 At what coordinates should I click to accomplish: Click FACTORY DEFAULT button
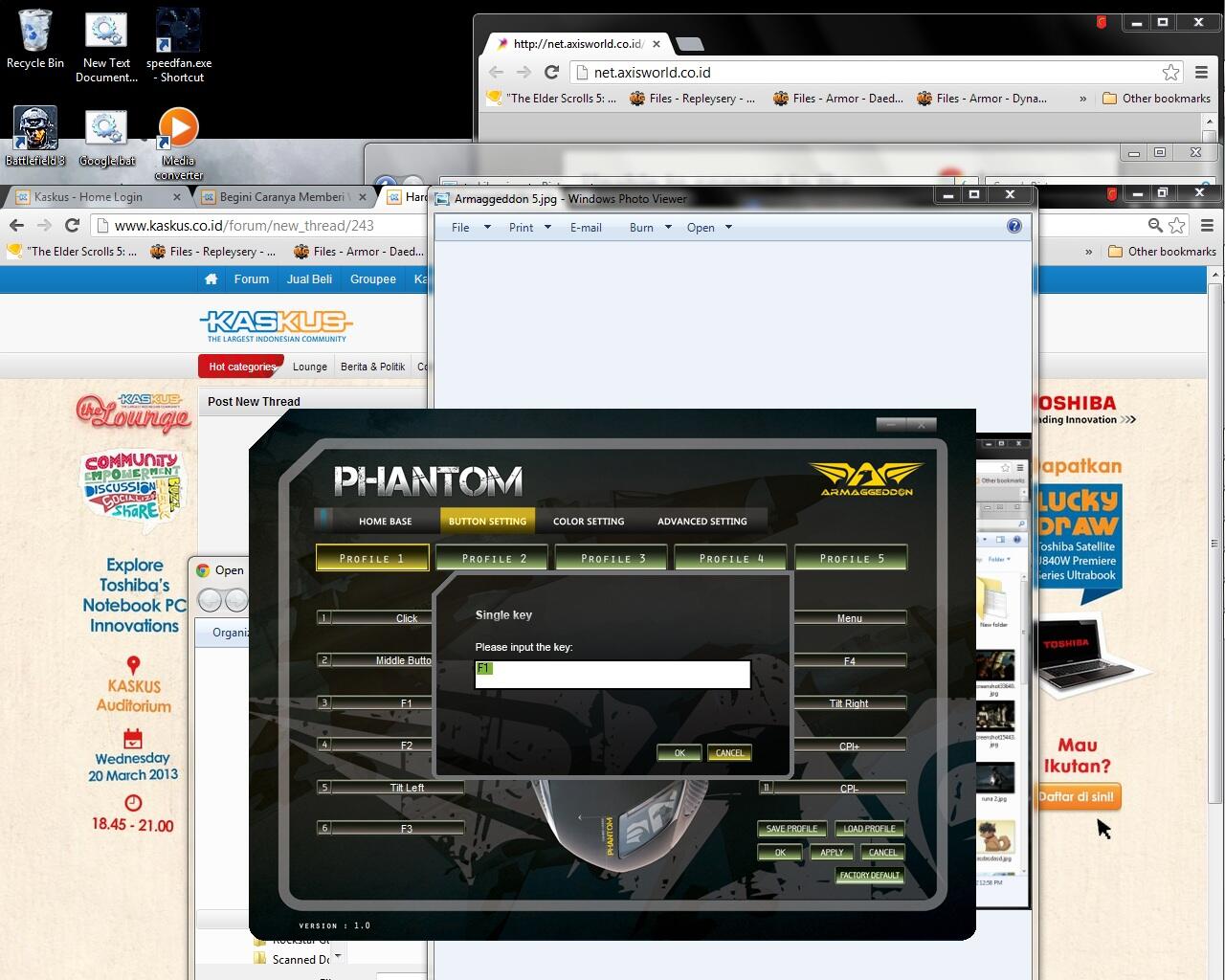870,875
